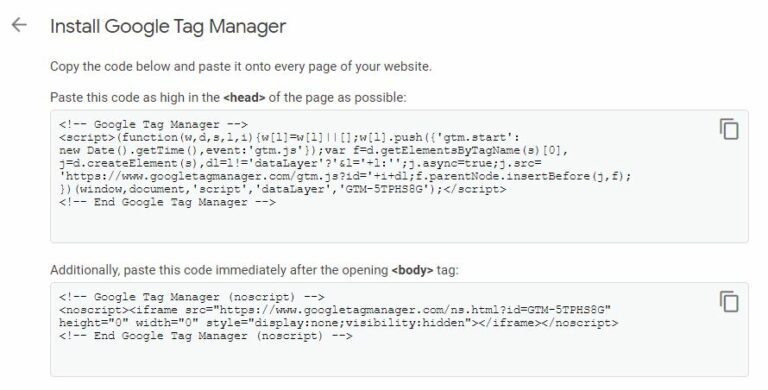Copy the noscript body snippet using copy icon

pos(729,301)
